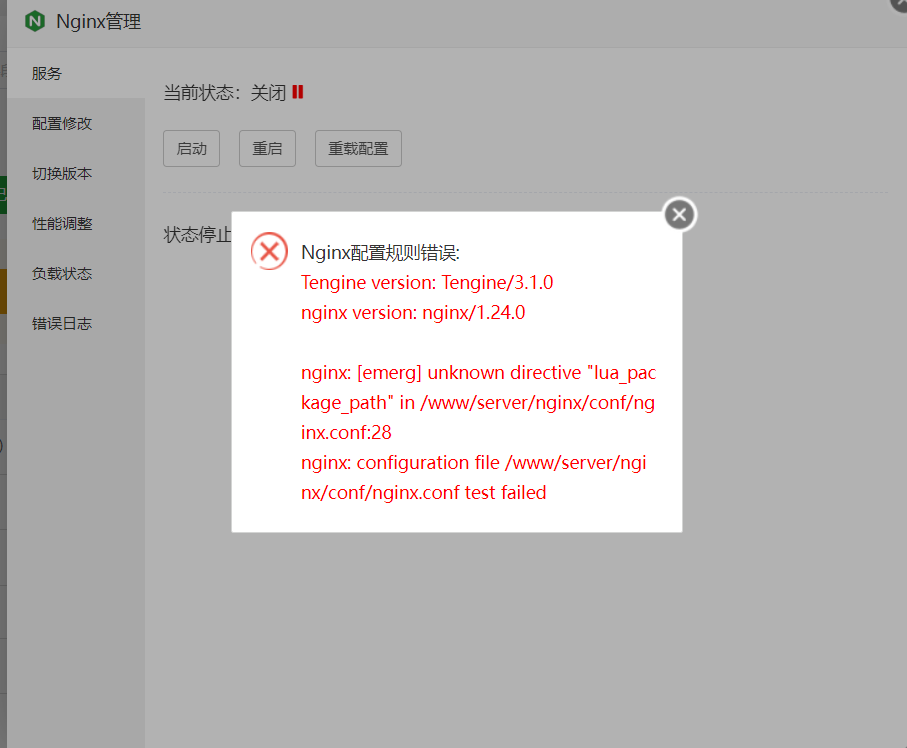Click the Tengine version: Tengine/3.1.0 line
This screenshot has width=907, height=748.
click(427, 282)
